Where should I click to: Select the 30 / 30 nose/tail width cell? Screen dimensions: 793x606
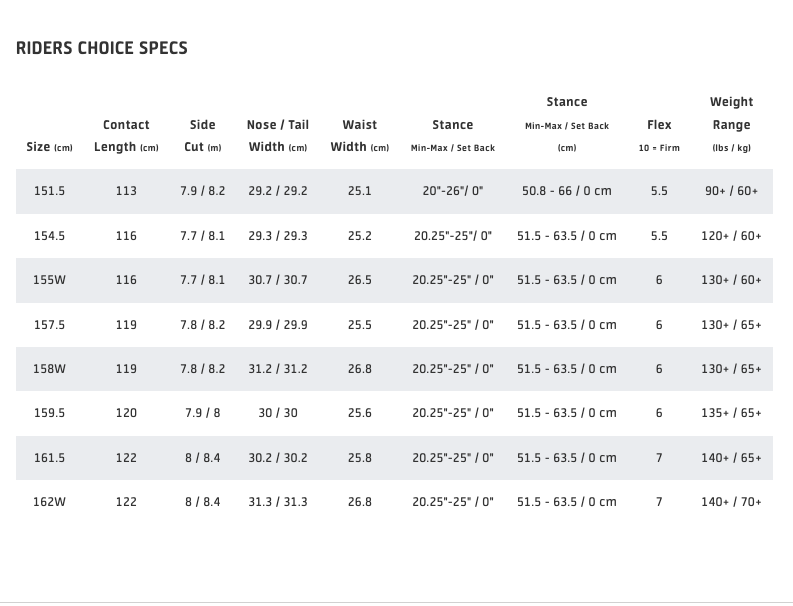tap(277, 413)
